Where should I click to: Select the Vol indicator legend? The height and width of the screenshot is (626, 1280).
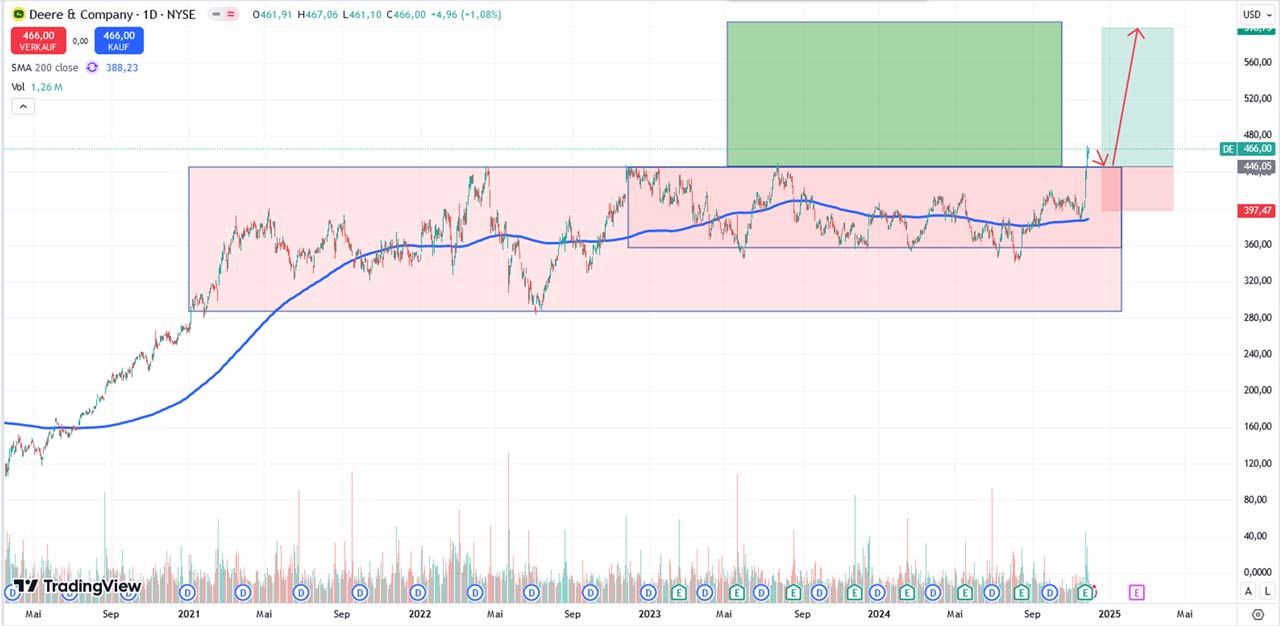[x=18, y=87]
